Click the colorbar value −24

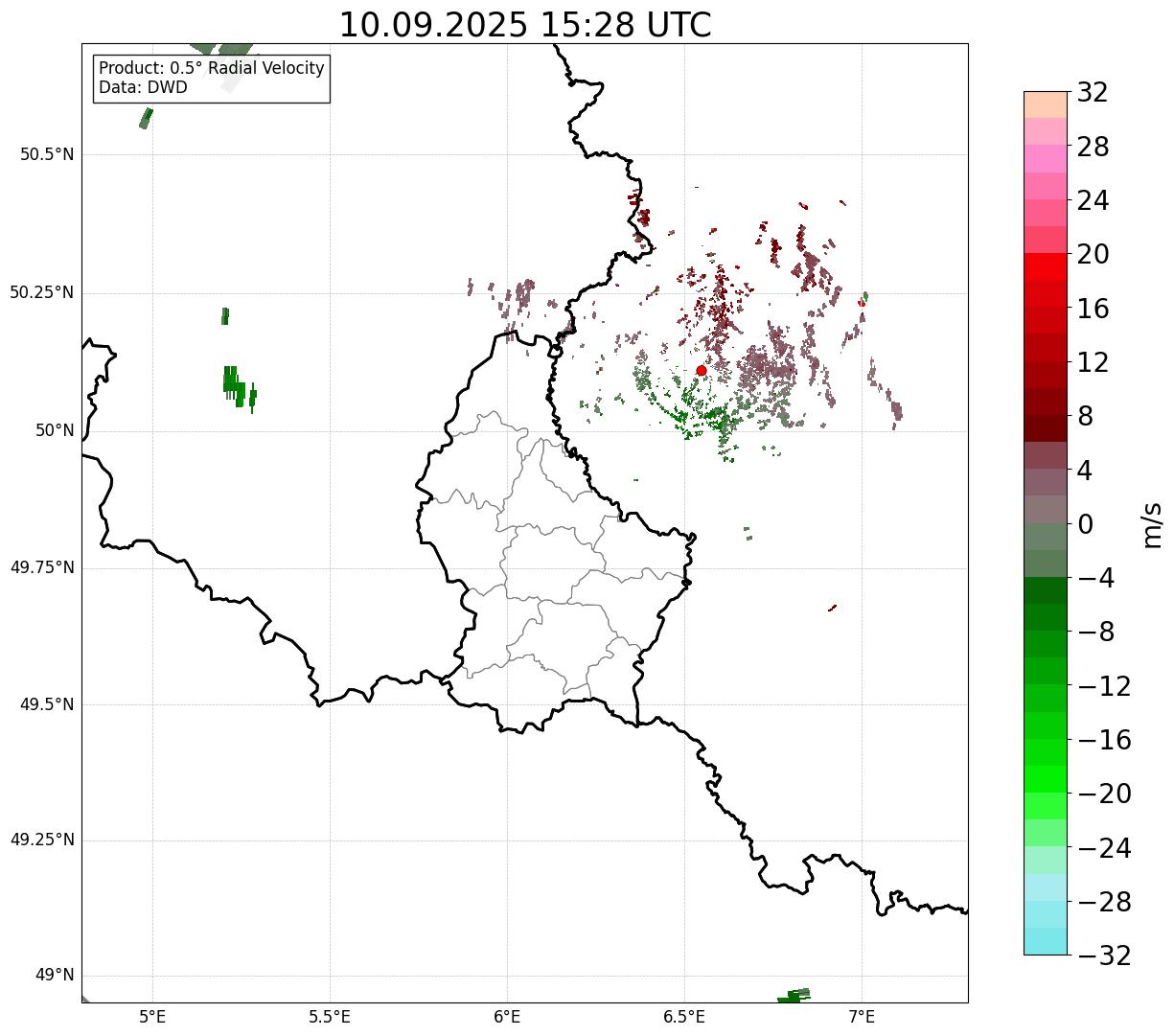point(1104,848)
